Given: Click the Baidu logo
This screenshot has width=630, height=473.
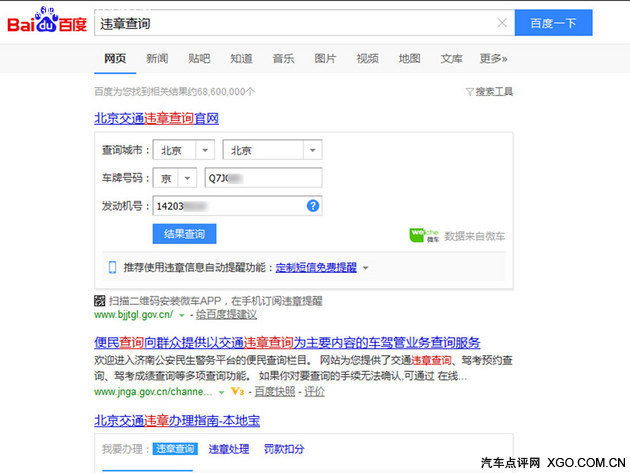Looking at the screenshot, I should 47,22.
